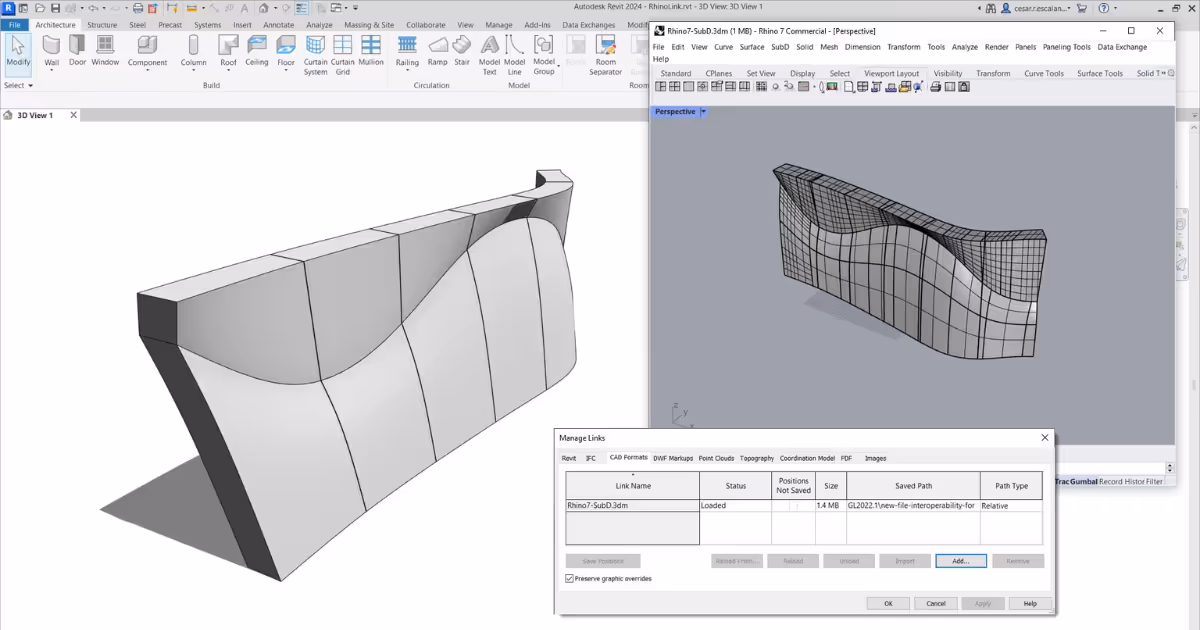
Task: Choose the Curtain System tool
Action: tap(316, 55)
